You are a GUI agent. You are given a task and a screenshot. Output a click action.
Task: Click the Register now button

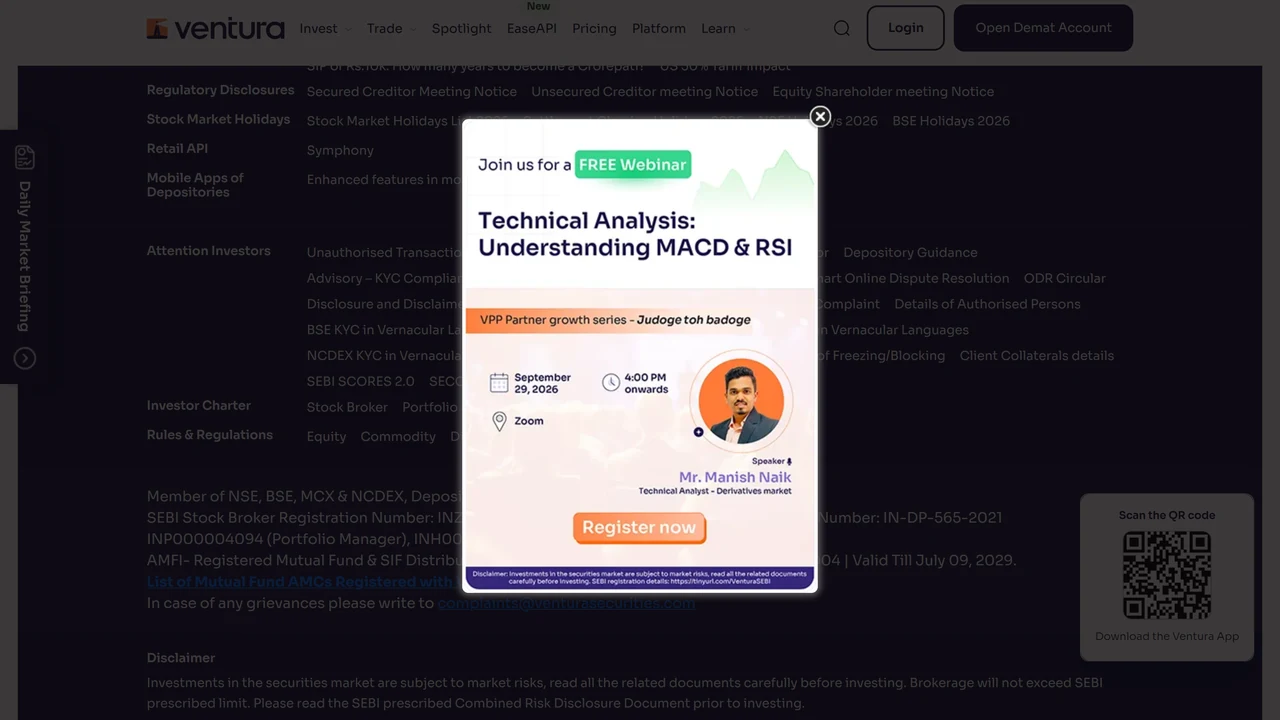[x=639, y=528]
